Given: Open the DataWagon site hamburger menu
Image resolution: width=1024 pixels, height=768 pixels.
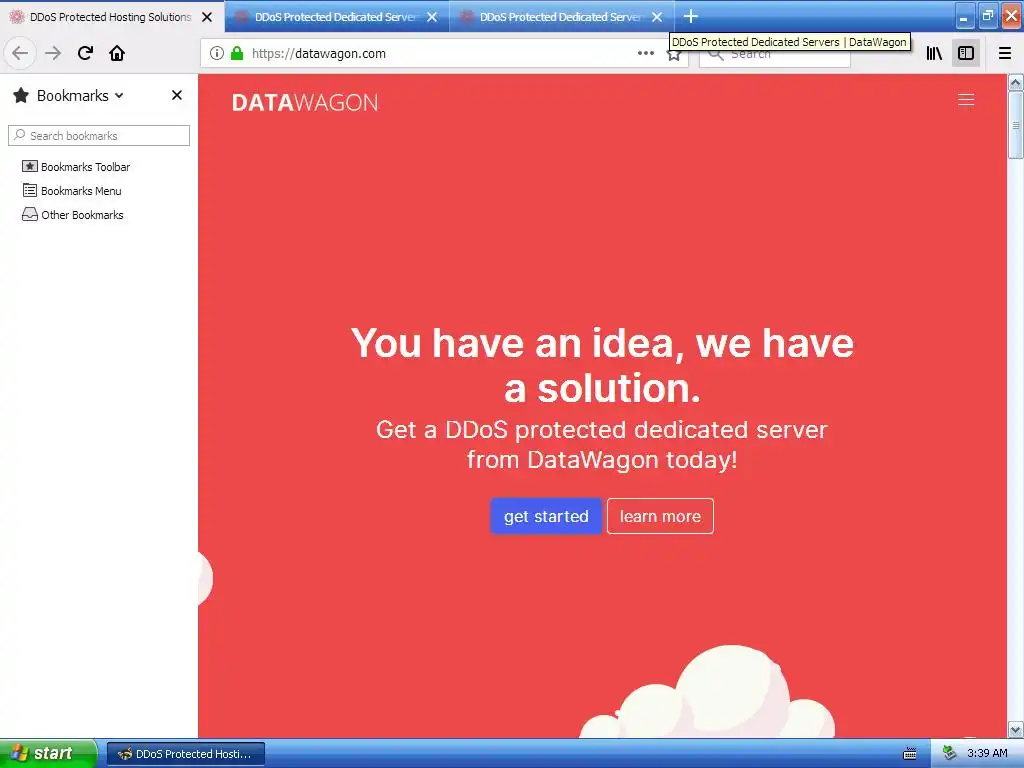Looking at the screenshot, I should point(966,99).
